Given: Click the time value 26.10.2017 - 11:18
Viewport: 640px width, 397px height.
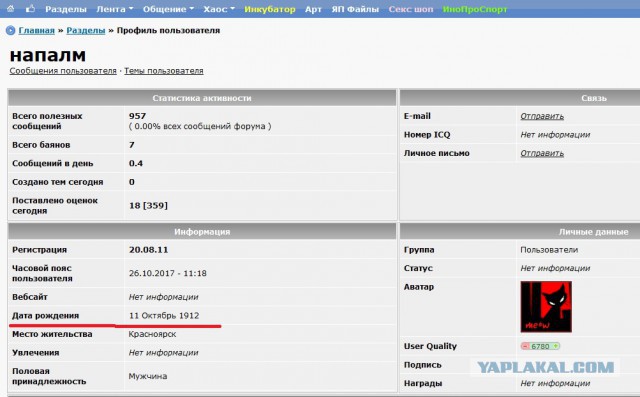Looking at the screenshot, I should coord(167,273).
